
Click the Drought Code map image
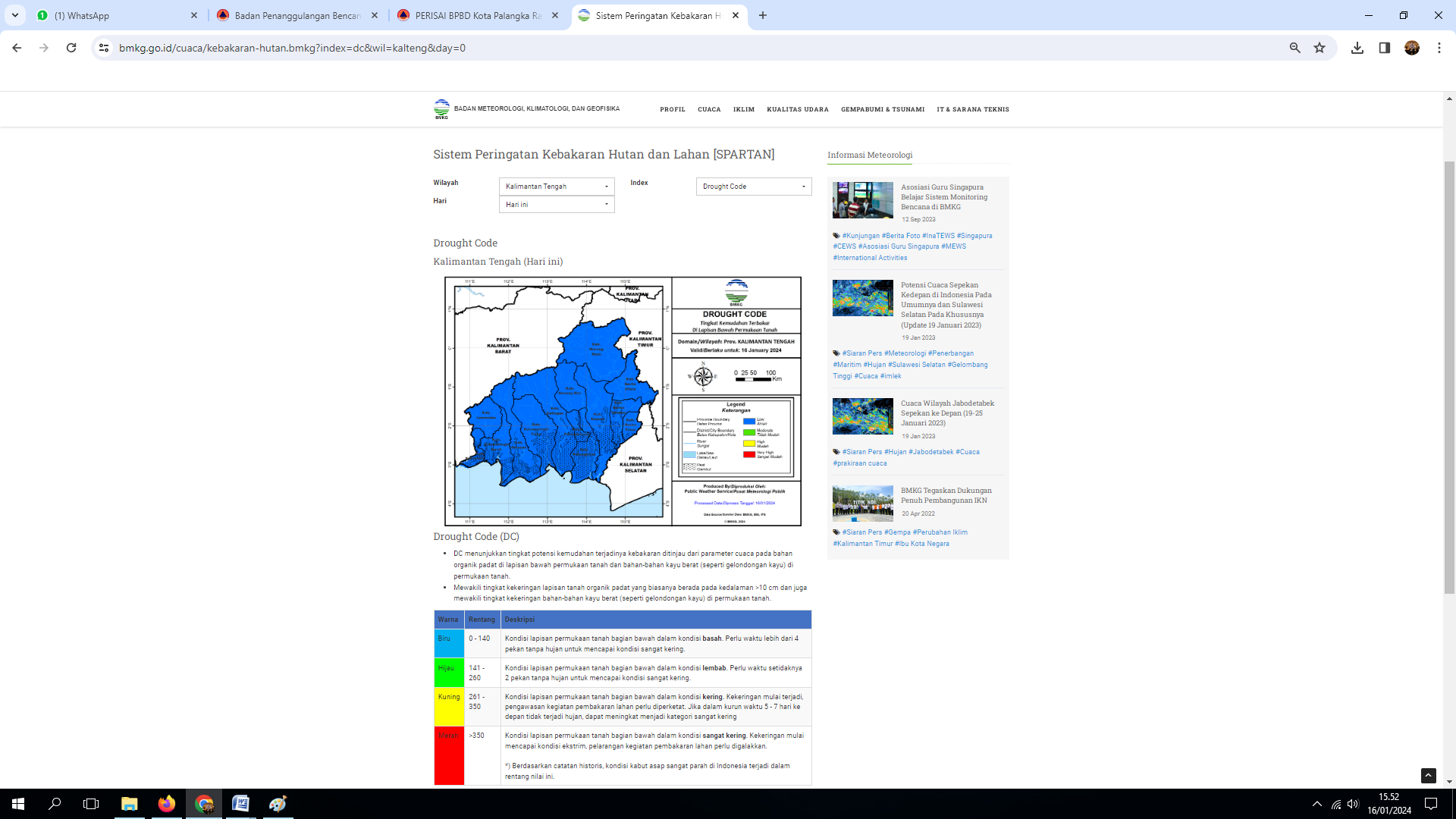623,401
